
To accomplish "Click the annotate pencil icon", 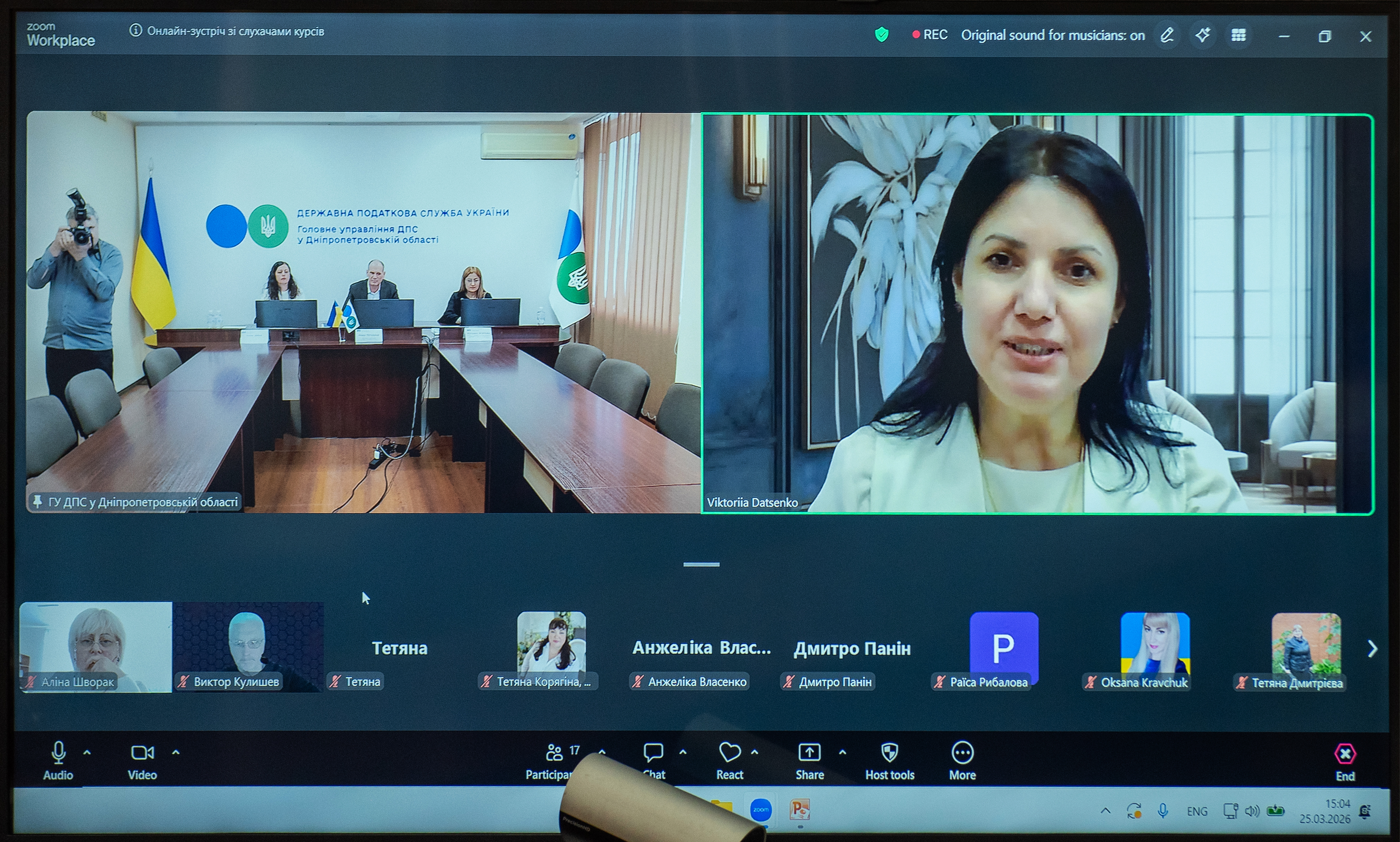I will pyautogui.click(x=1167, y=35).
